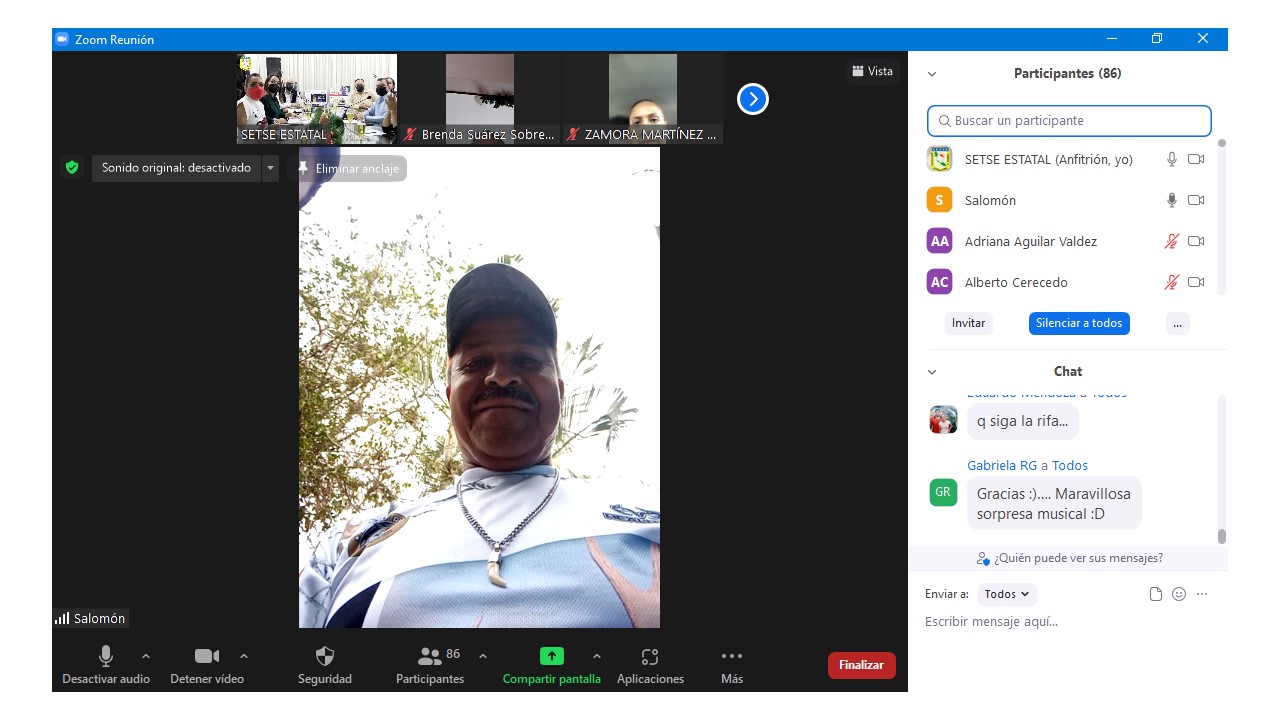
Task: Open participant panel more options '...' button
Action: tap(1177, 323)
